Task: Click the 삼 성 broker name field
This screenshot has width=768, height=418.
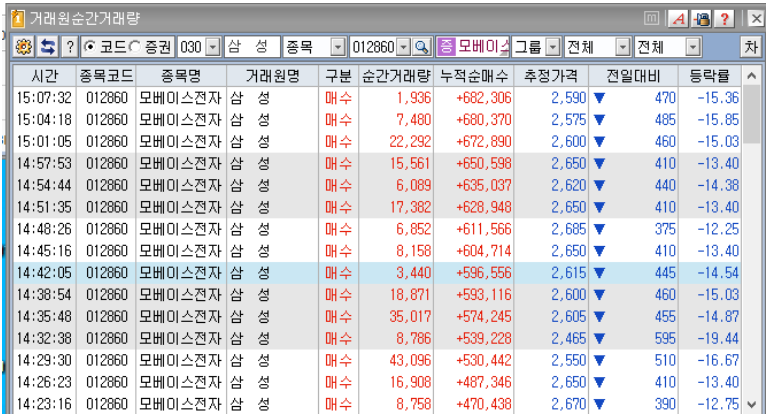Action: tap(252, 47)
